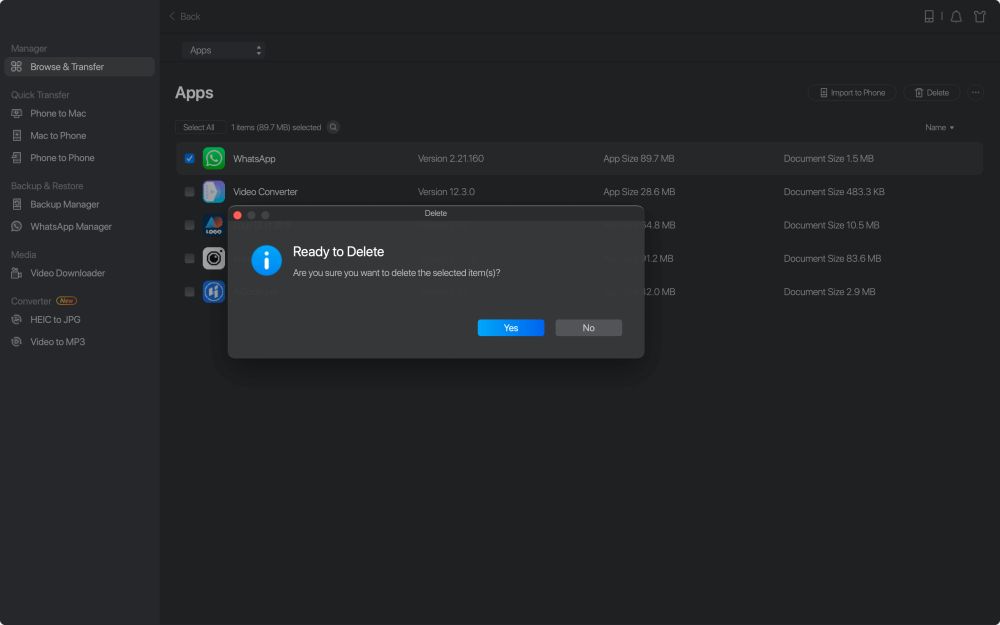Open the more options ellipsis button
This screenshot has height=625, width=1000.
point(975,93)
